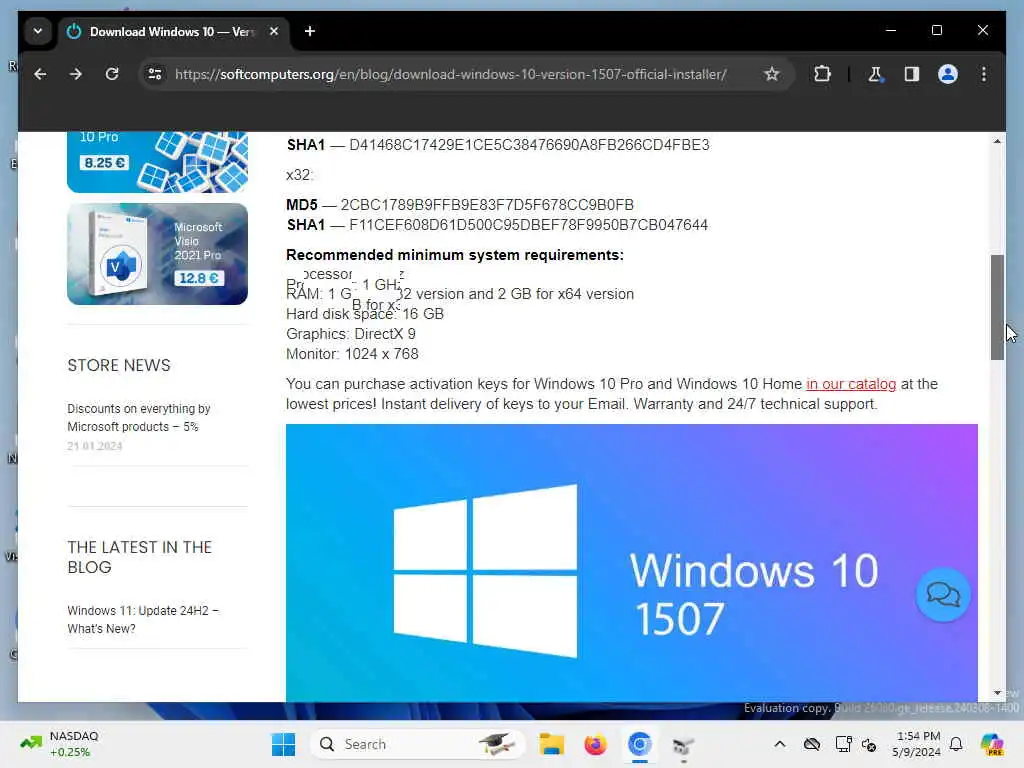Reload the current page
Viewport: 1024px width, 768px height.
(x=112, y=74)
